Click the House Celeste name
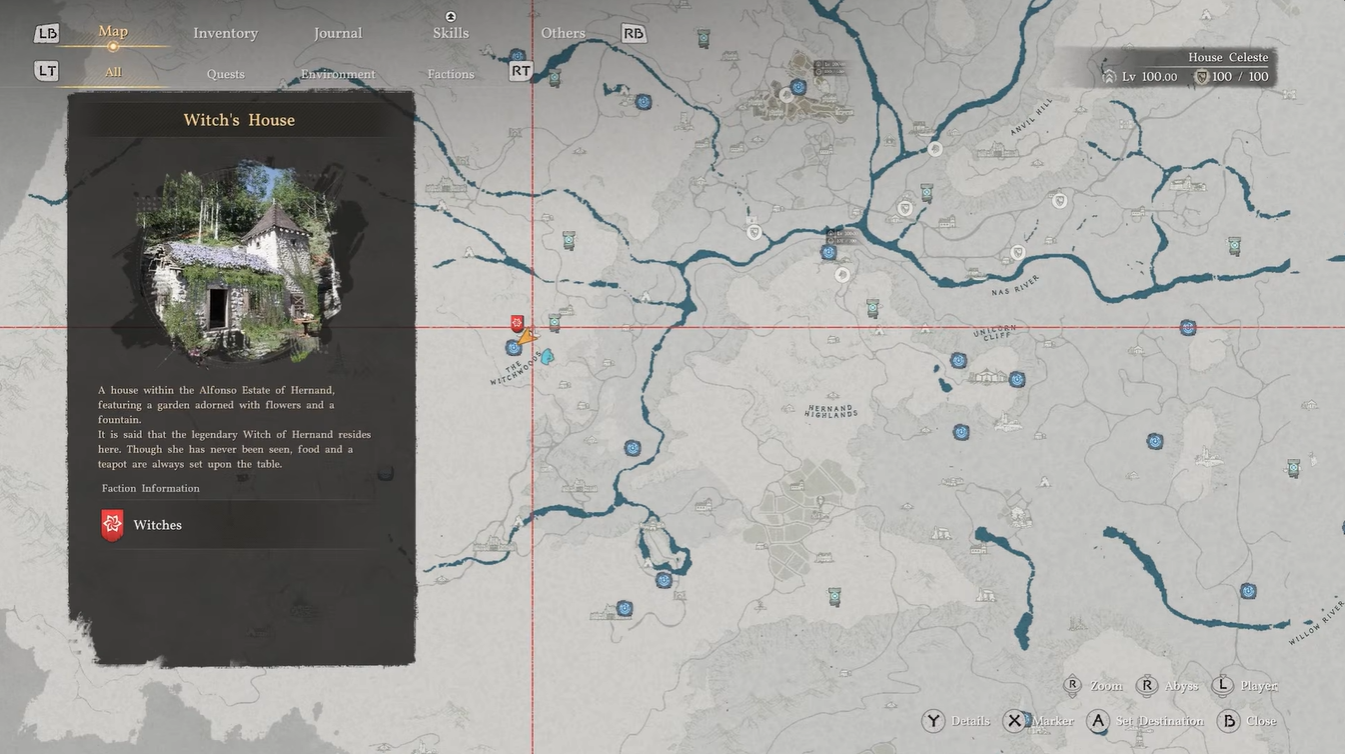Viewport: 1345px width, 754px height. (1228, 57)
